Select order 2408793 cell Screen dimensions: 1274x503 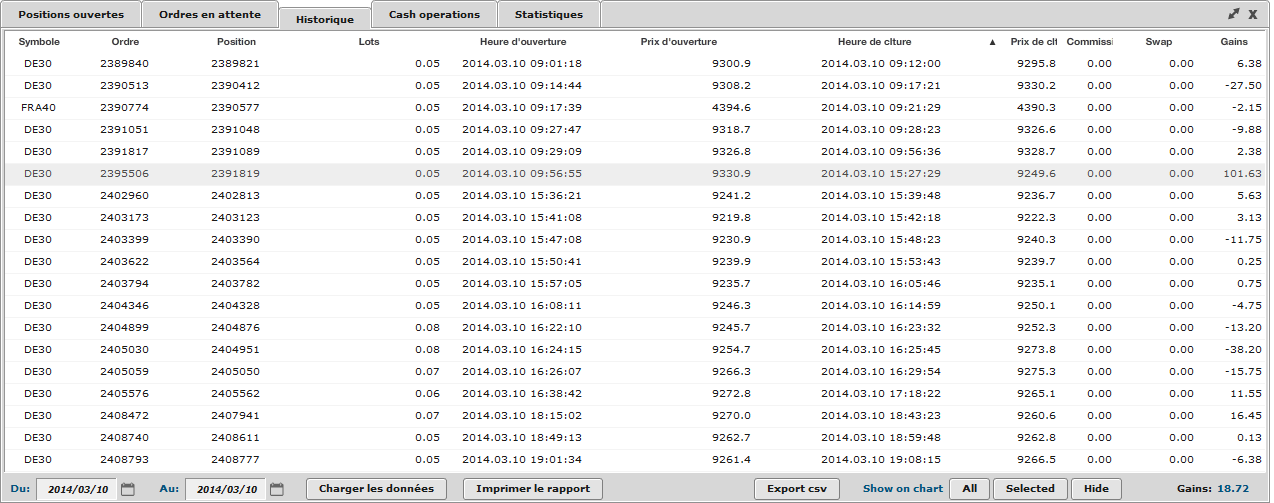coord(125,460)
